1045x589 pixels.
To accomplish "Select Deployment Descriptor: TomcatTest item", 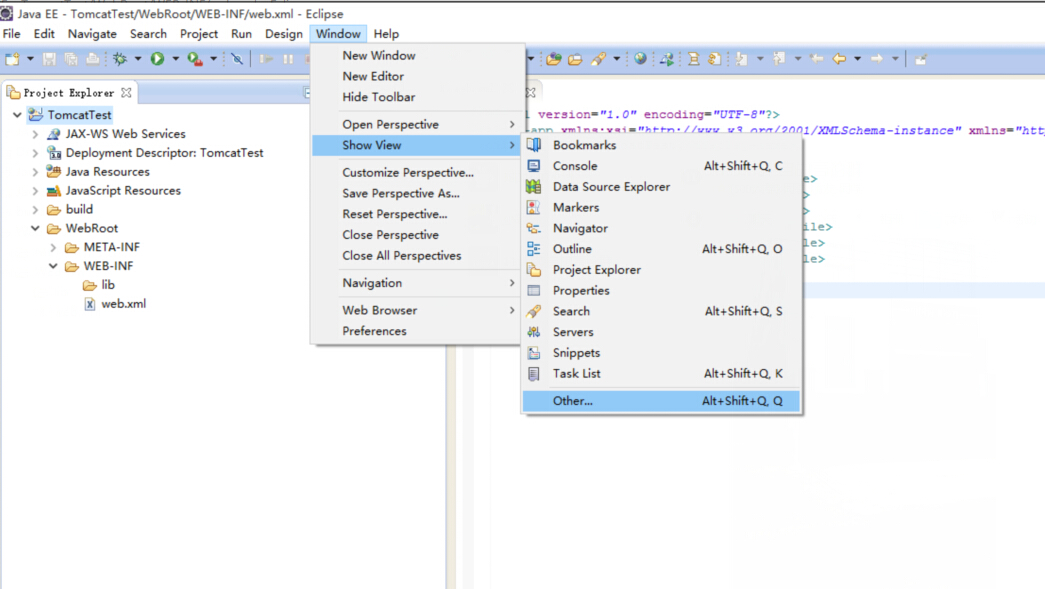I will pyautogui.click(x=164, y=153).
